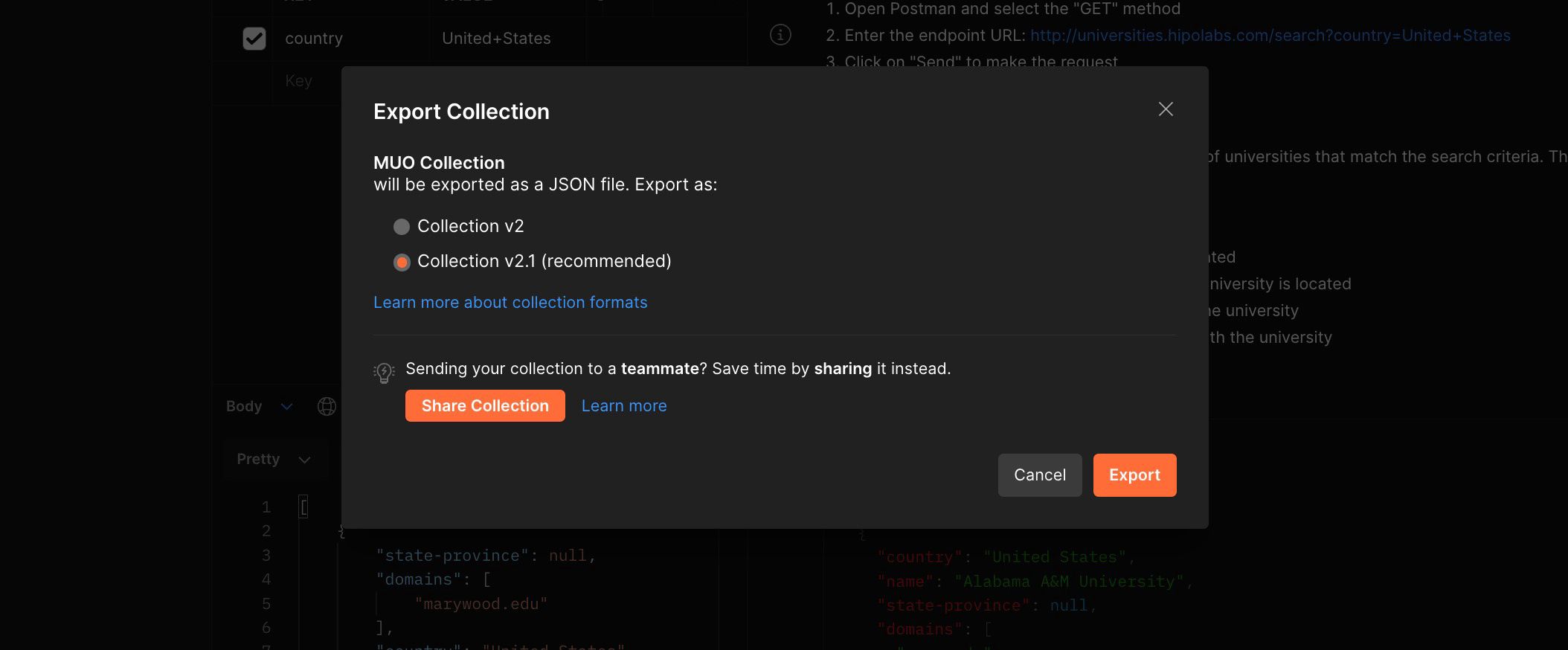The image size is (1568, 650).
Task: Click the Body response tab label
Action: (244, 407)
